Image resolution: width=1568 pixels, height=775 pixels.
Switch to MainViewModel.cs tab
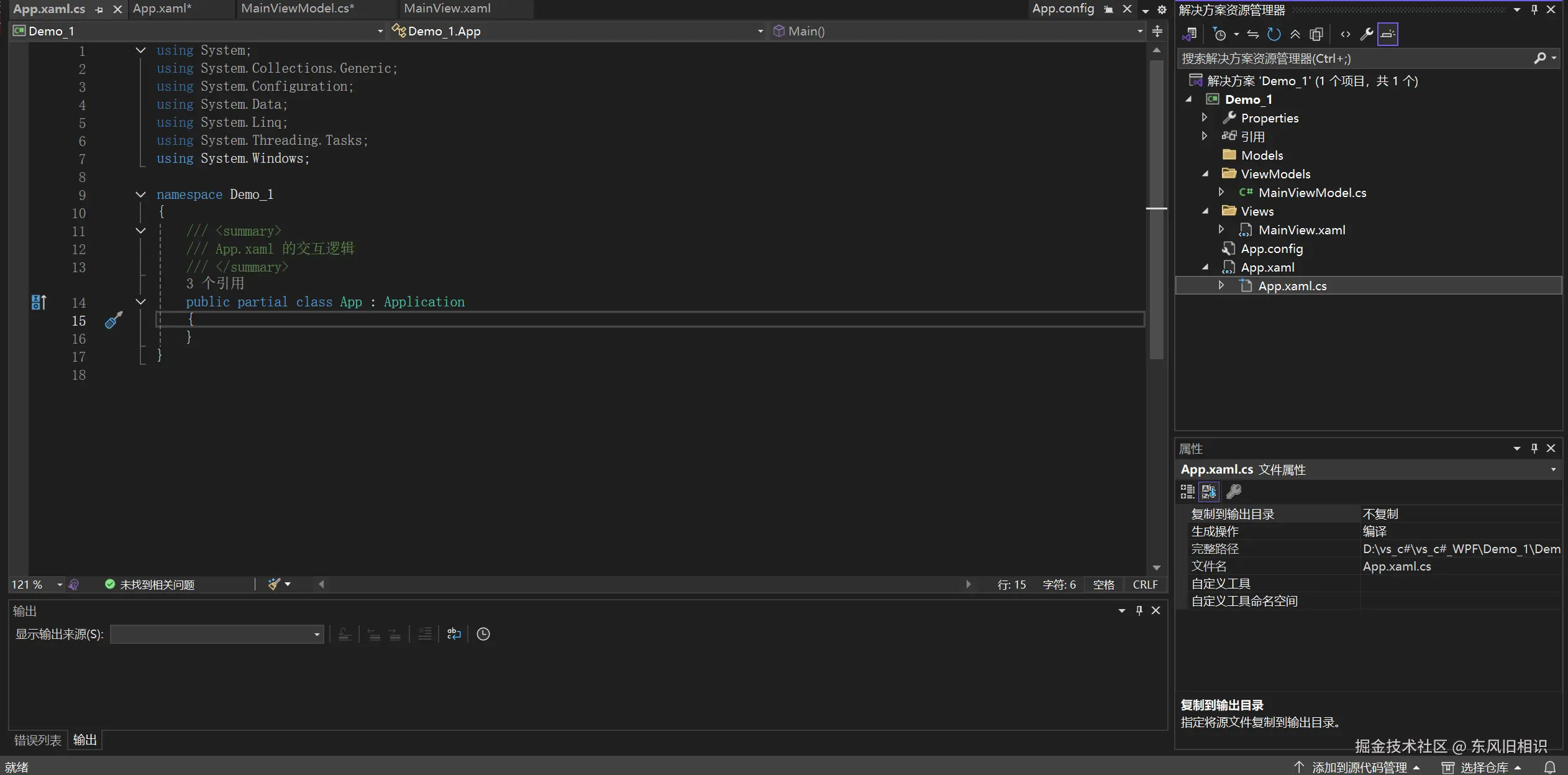pyautogui.click(x=297, y=9)
